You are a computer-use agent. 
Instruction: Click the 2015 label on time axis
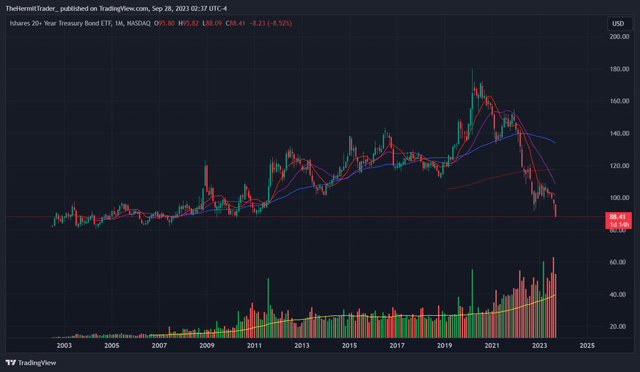pyautogui.click(x=349, y=346)
